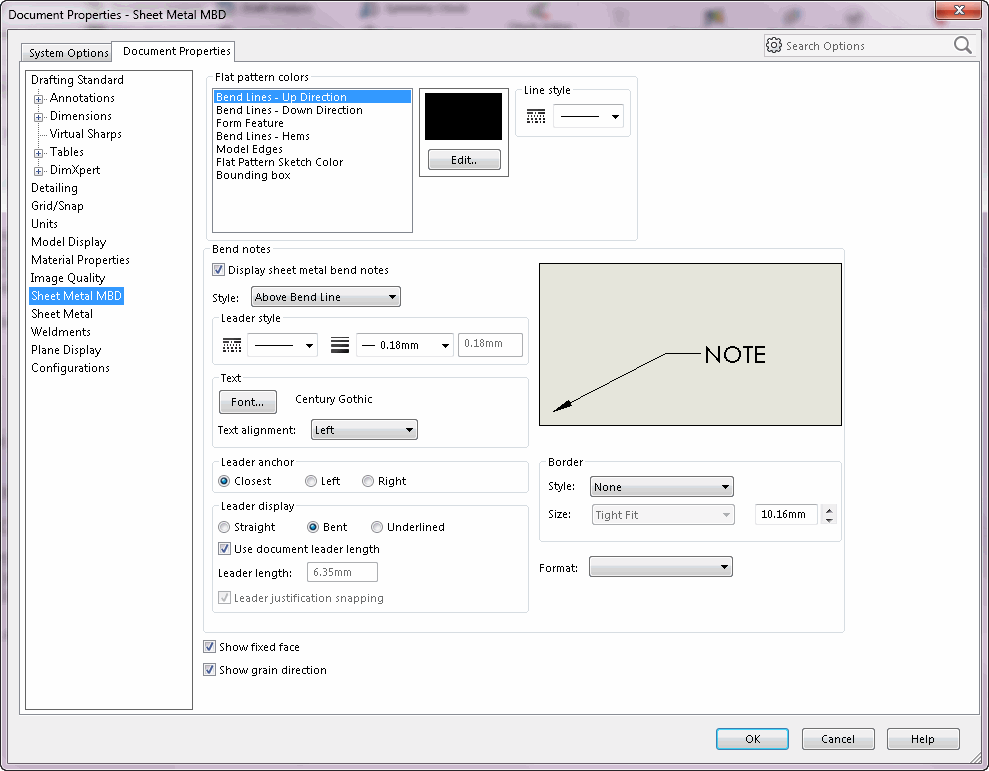Open Image Quality settings
The height and width of the screenshot is (771, 989).
pos(68,278)
